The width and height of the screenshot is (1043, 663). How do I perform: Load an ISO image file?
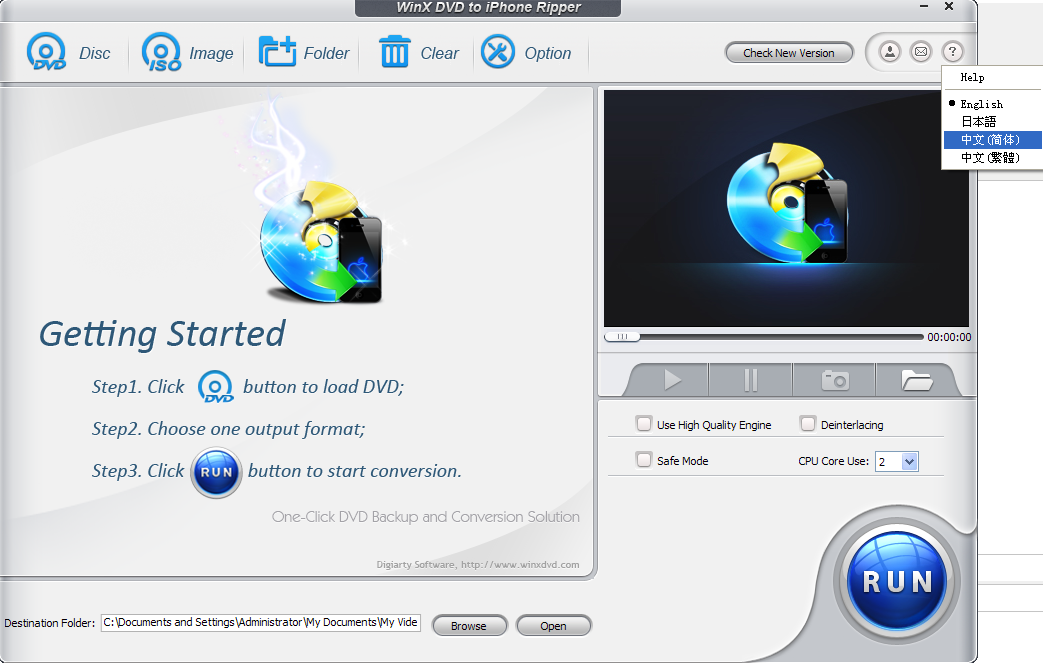[187, 52]
